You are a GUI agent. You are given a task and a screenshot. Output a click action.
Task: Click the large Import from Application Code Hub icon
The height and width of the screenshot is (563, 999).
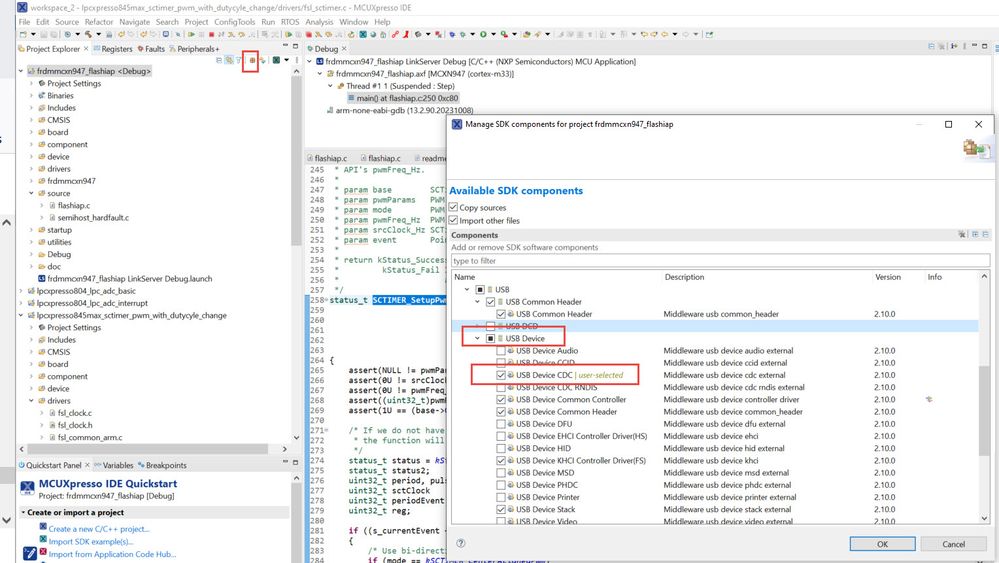(x=29, y=553)
